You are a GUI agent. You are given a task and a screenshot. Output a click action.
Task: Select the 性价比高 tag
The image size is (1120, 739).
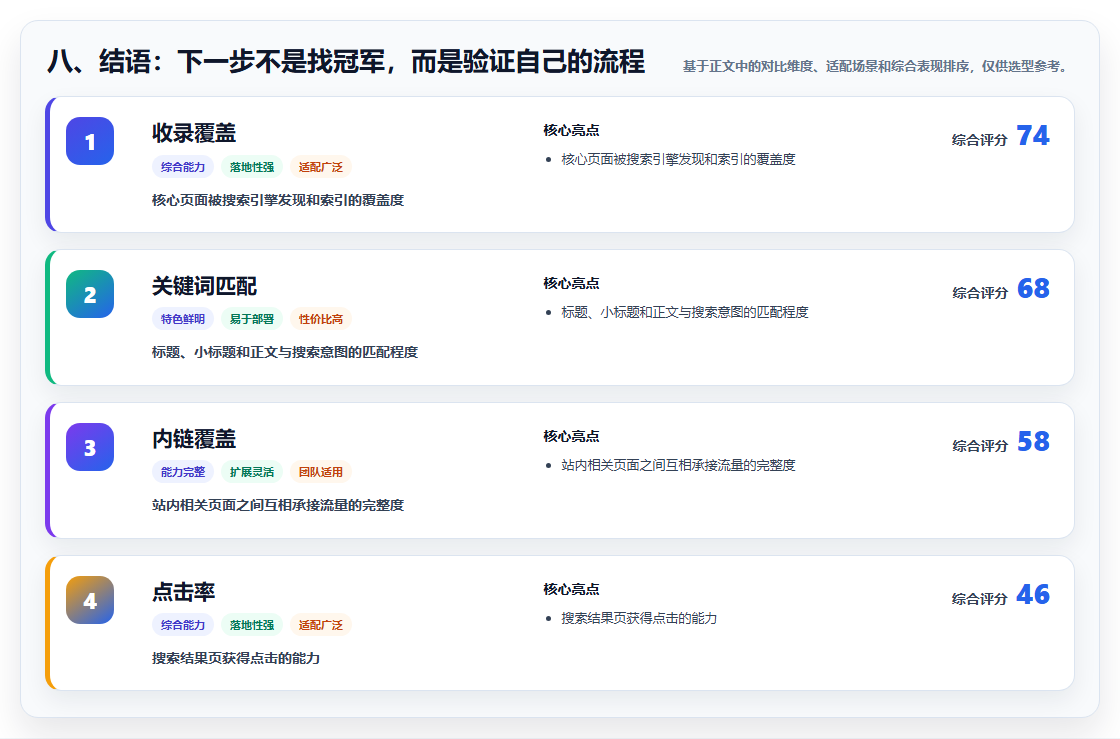tap(321, 318)
